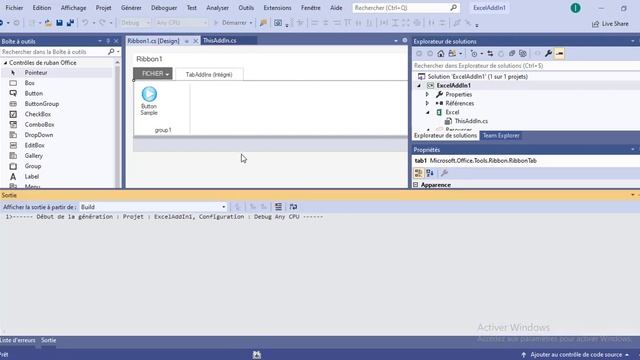640x360 pixels.
Task: Toggle Preview Selected Items in Solution Explorer
Action: tap(560, 53)
